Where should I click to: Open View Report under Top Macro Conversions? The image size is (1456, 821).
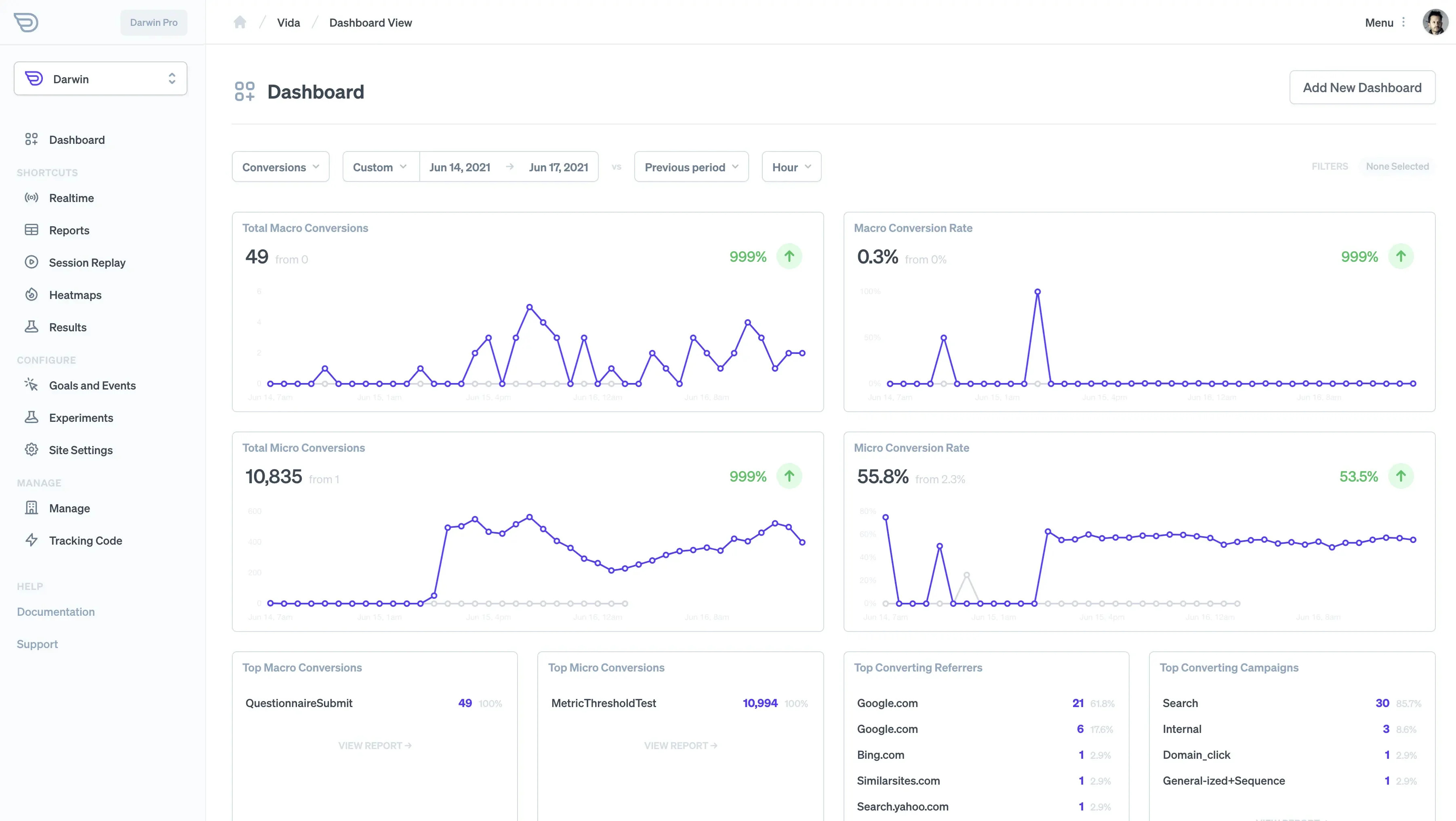coord(375,745)
